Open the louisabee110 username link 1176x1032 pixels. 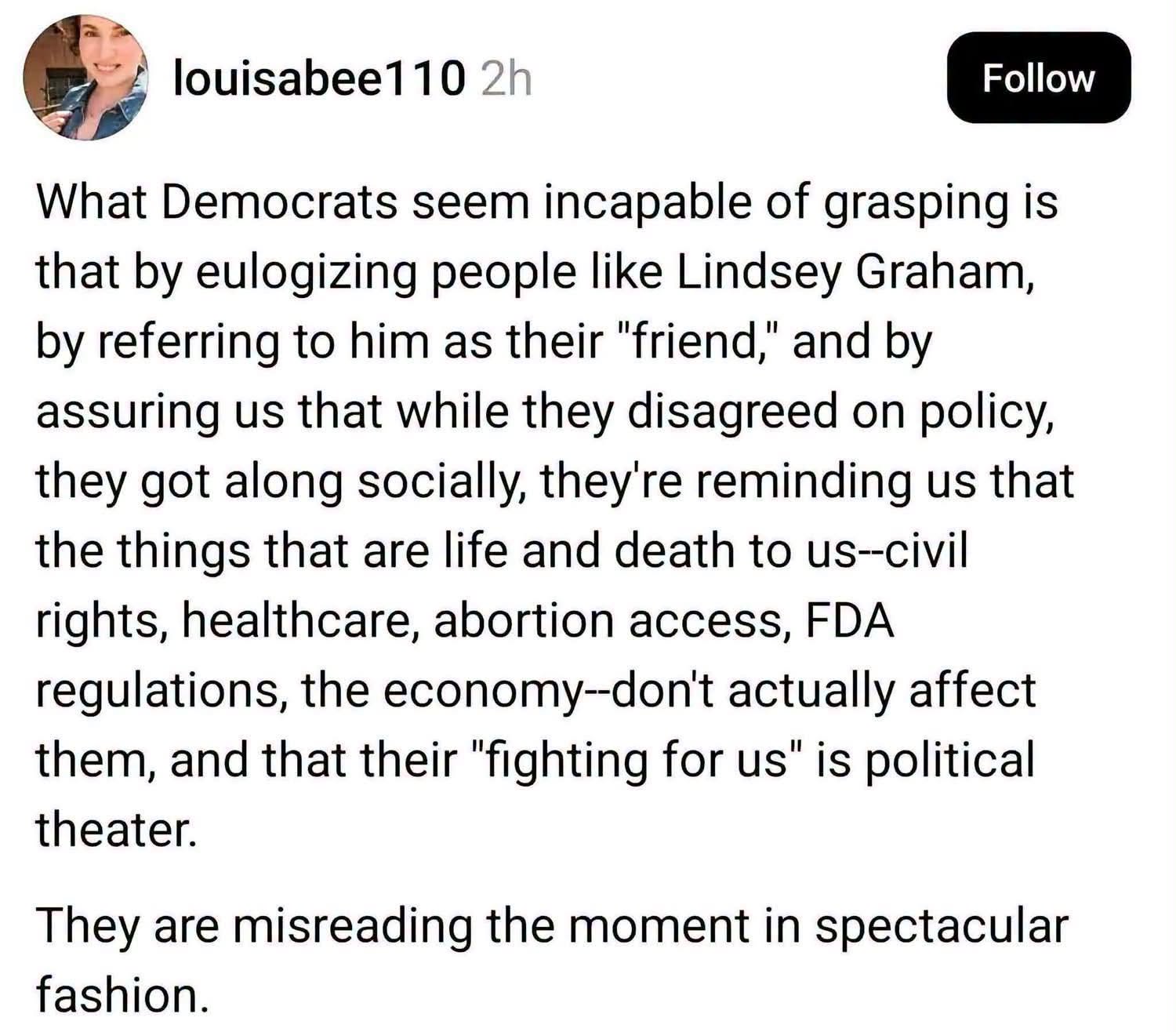tap(318, 78)
